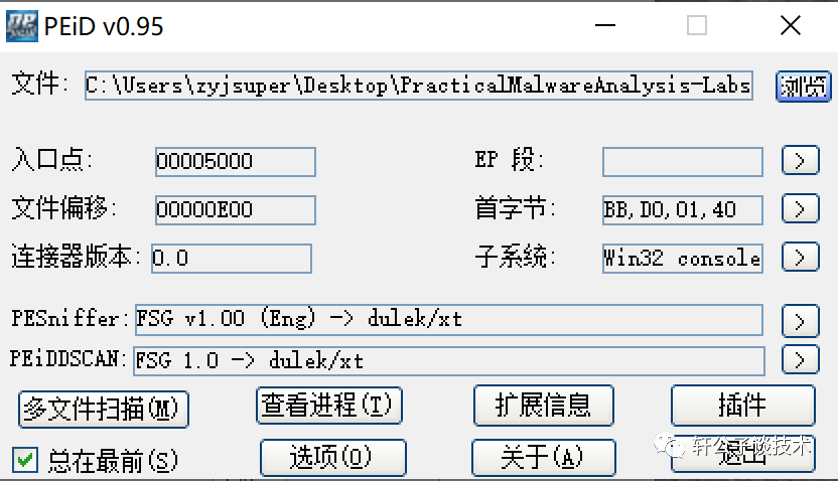Click the arrow button beside PESniffer result
838x482 pixels.
(800, 321)
